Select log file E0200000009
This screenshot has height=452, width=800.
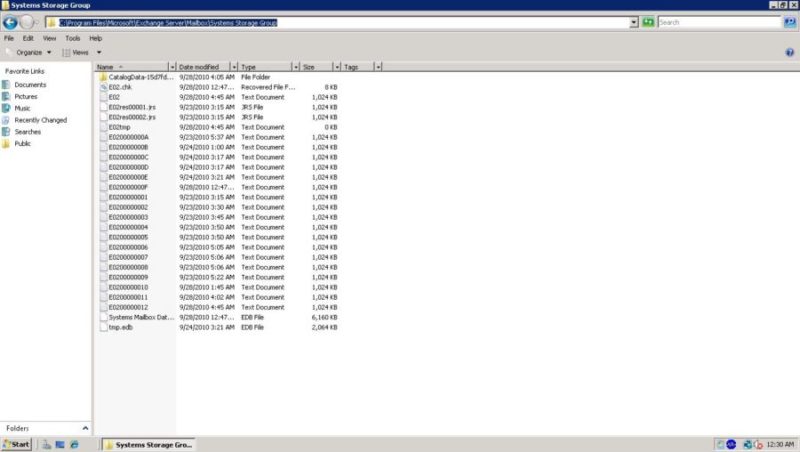pos(128,277)
